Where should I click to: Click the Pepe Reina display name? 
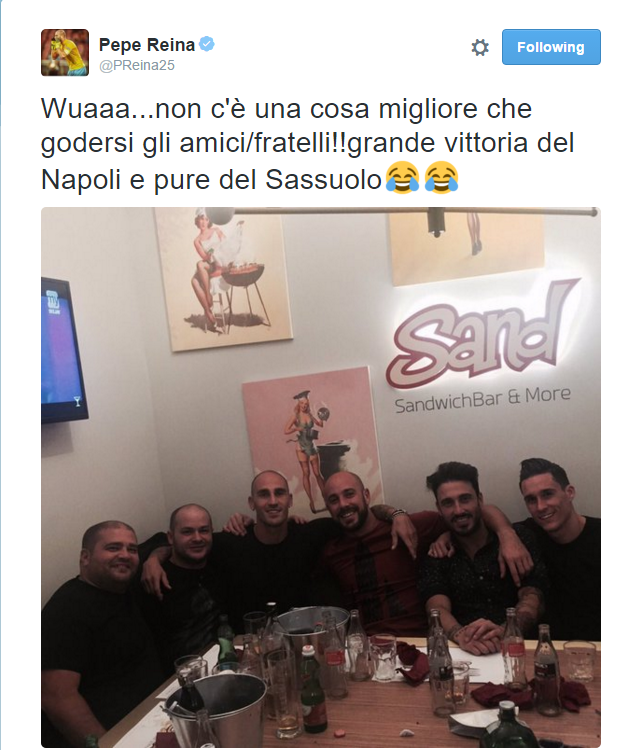(147, 45)
